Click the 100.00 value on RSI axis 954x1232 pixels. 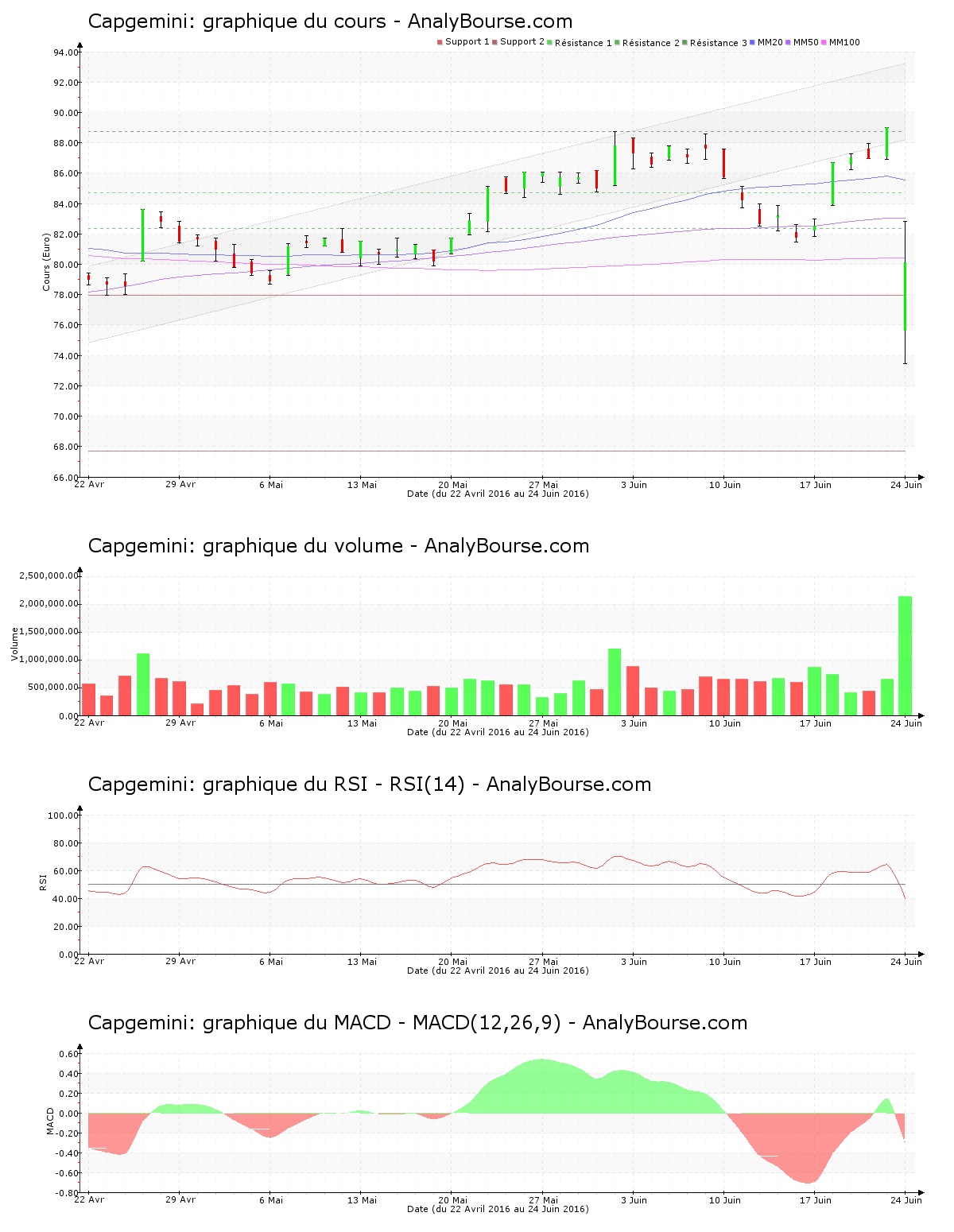(x=64, y=816)
